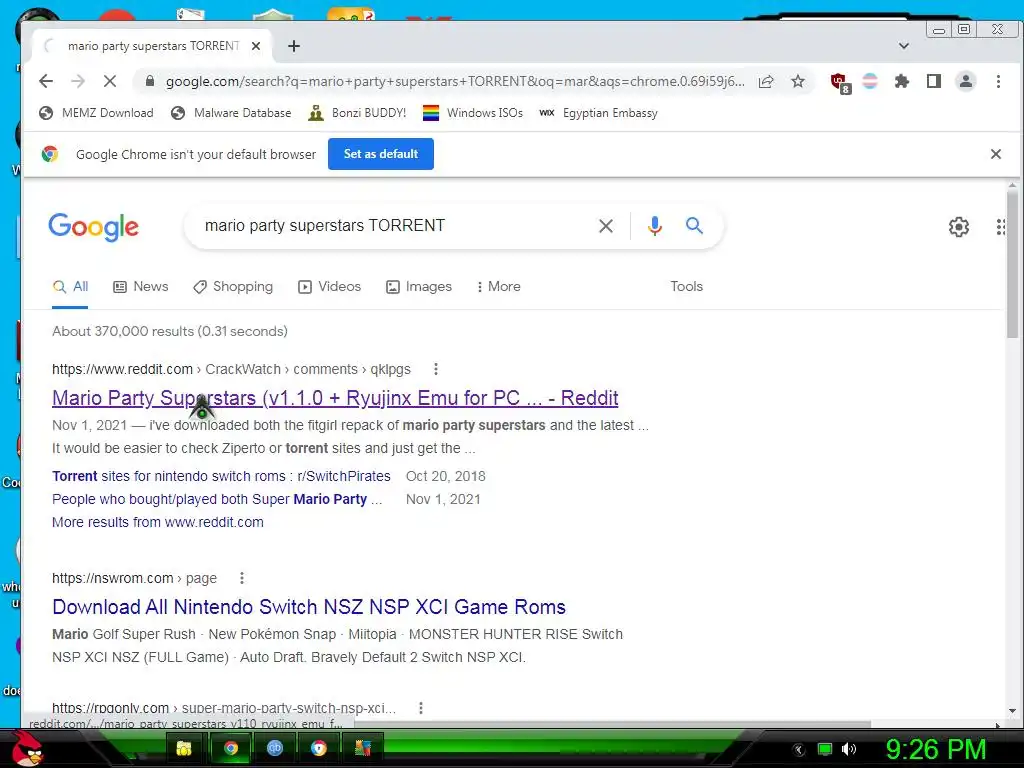Expand the More search categories

[498, 287]
